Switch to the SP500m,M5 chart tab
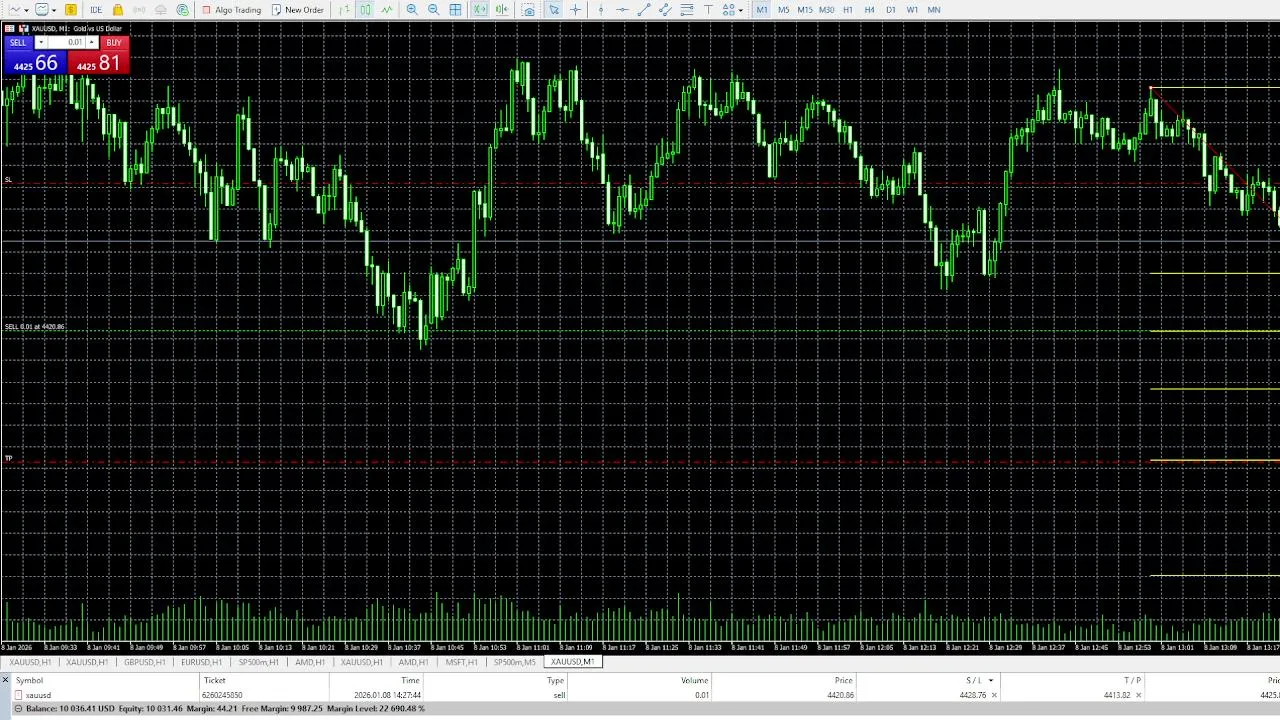 515,662
